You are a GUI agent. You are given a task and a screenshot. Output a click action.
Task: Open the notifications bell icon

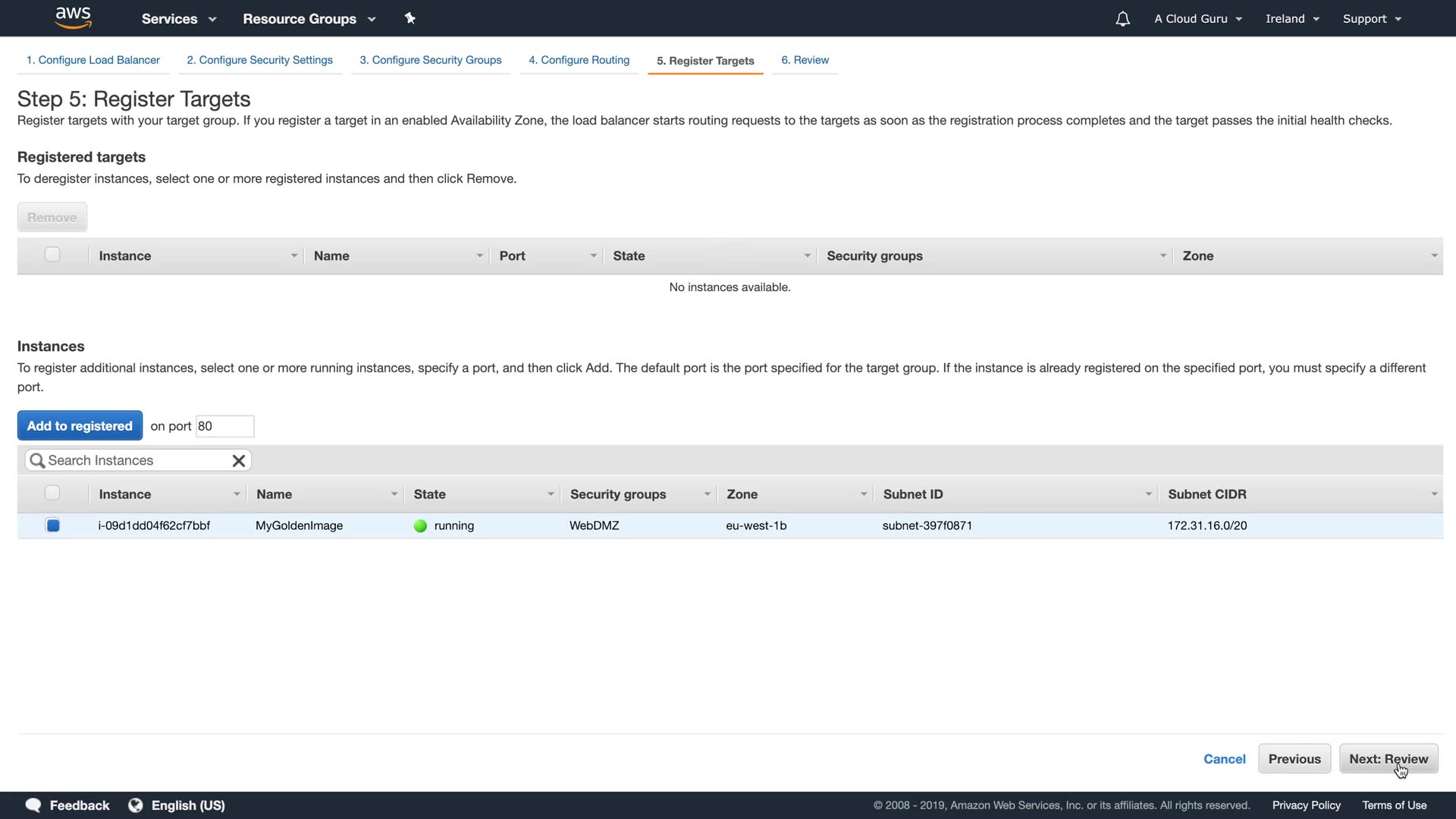tap(1122, 19)
